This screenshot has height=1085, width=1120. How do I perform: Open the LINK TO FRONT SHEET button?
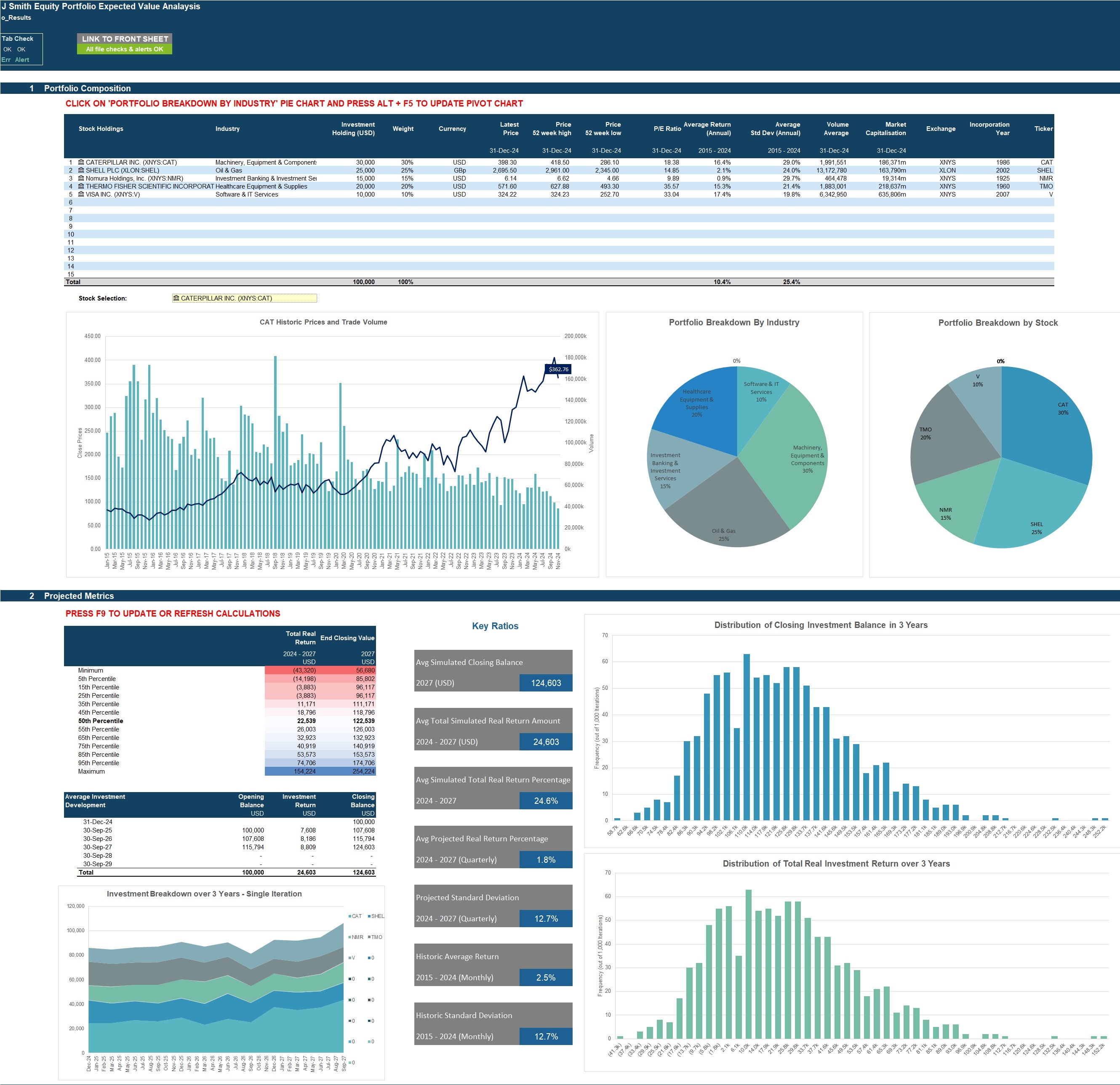pyautogui.click(x=125, y=39)
